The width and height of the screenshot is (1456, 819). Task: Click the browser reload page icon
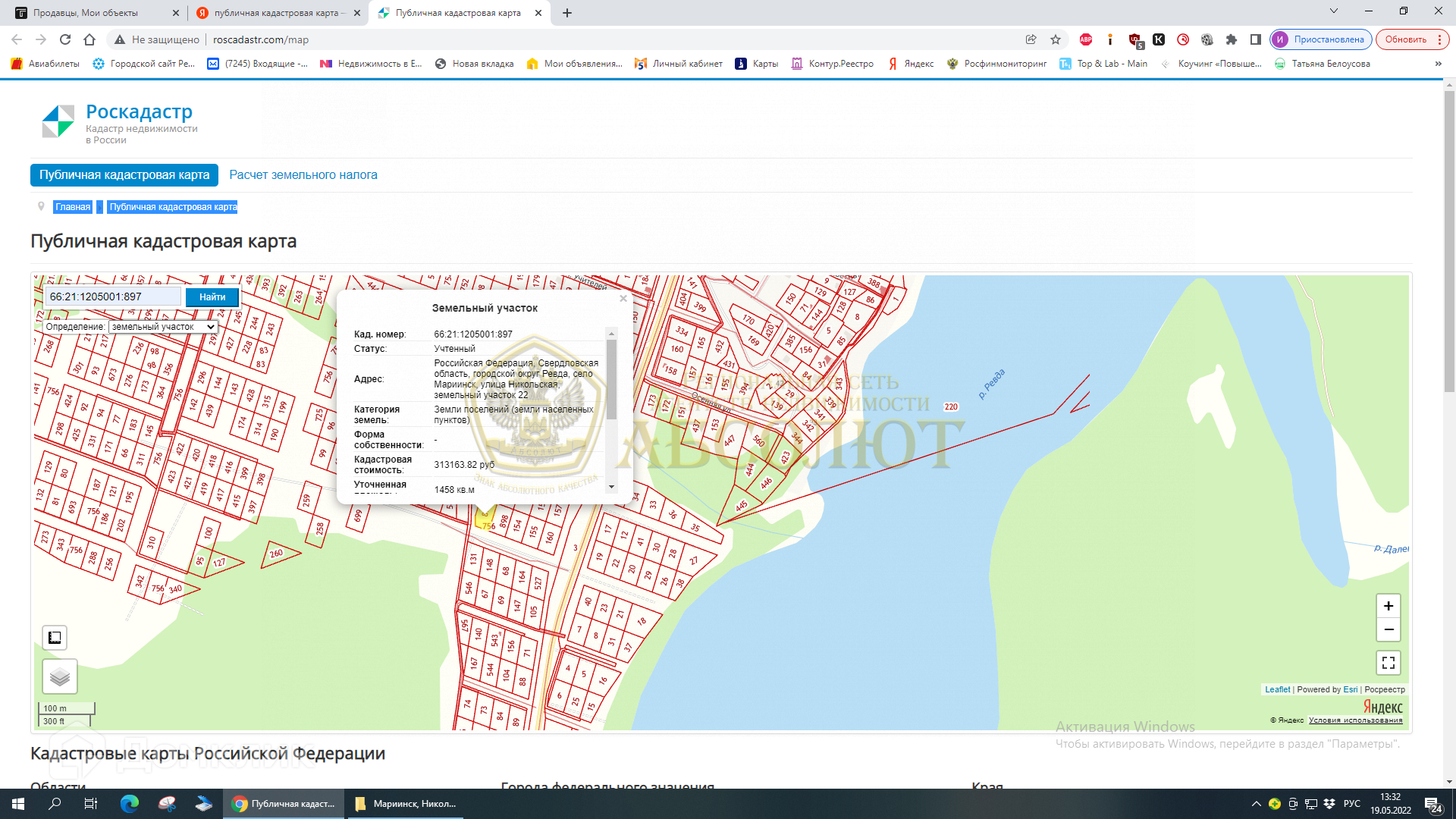[x=65, y=39]
